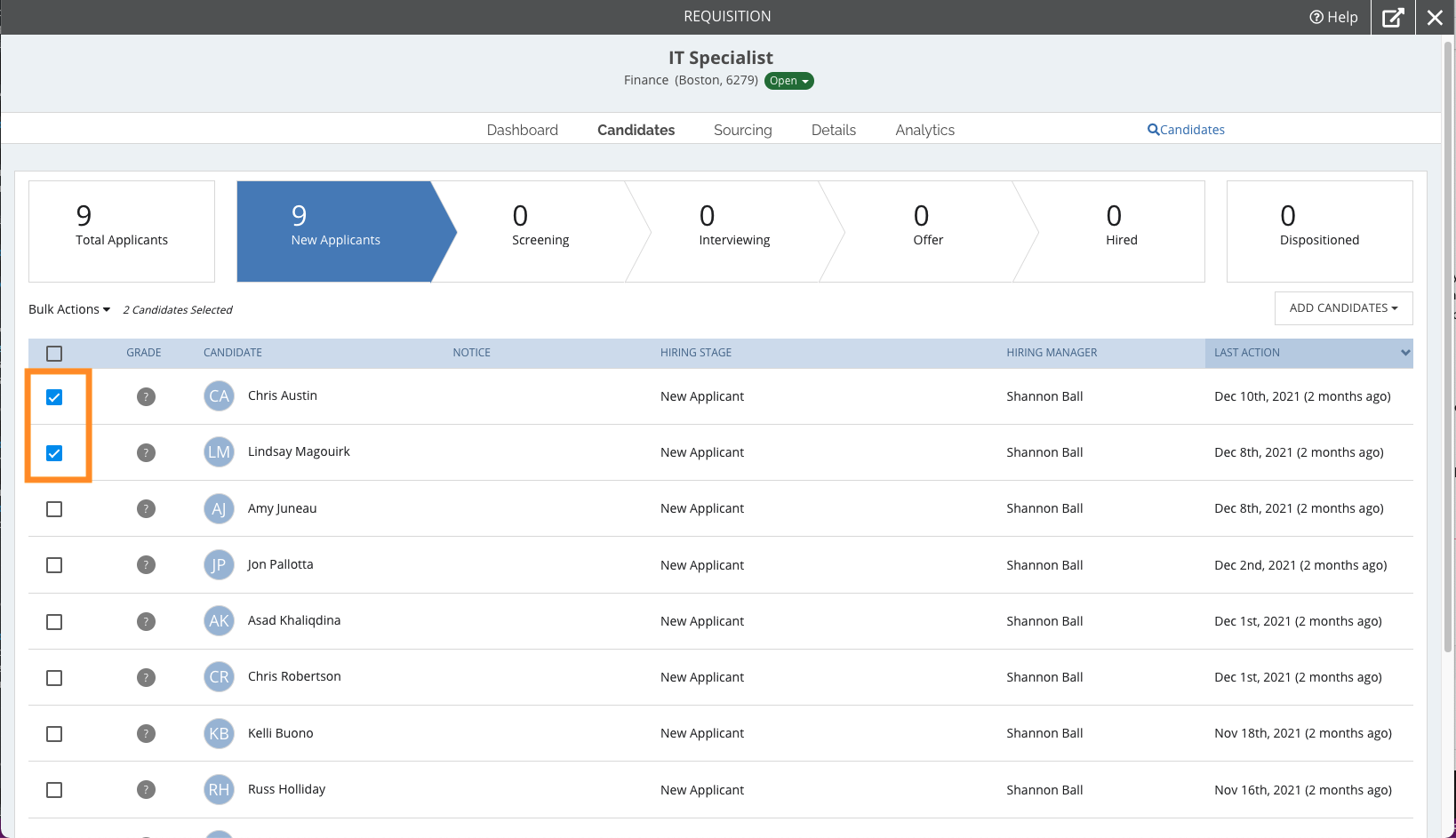Check Asad Khaliqdina's checkbox
This screenshot has height=838, width=1456.
tap(54, 622)
